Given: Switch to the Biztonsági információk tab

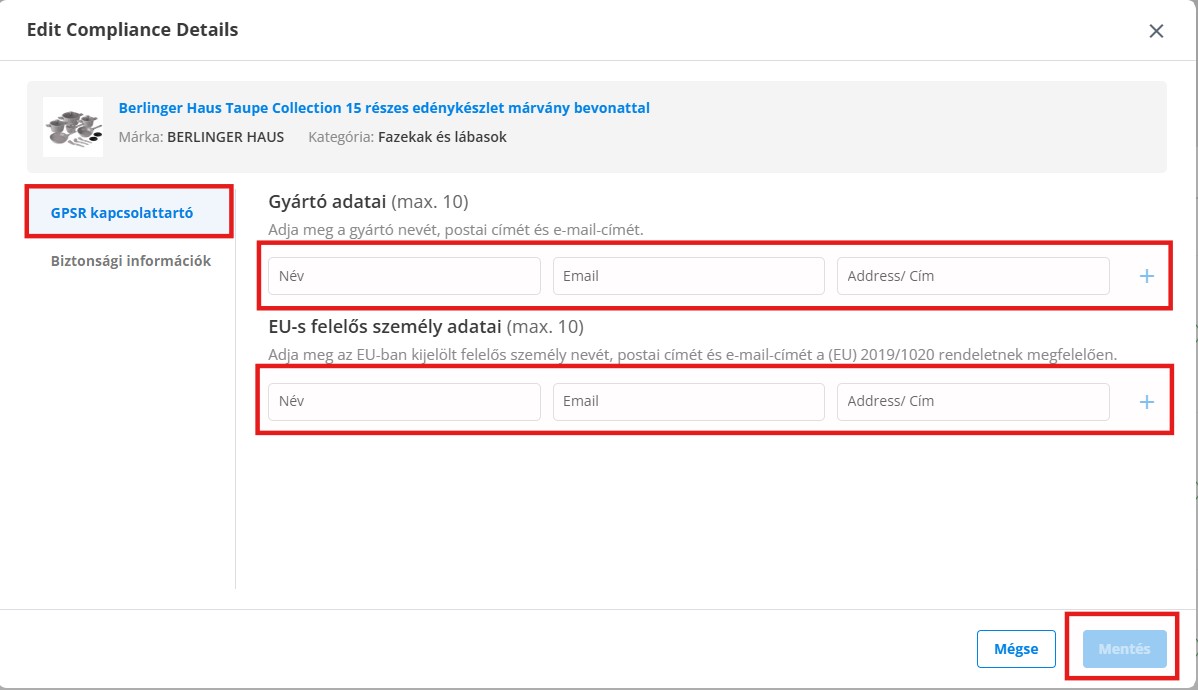Looking at the screenshot, I should pos(131,261).
